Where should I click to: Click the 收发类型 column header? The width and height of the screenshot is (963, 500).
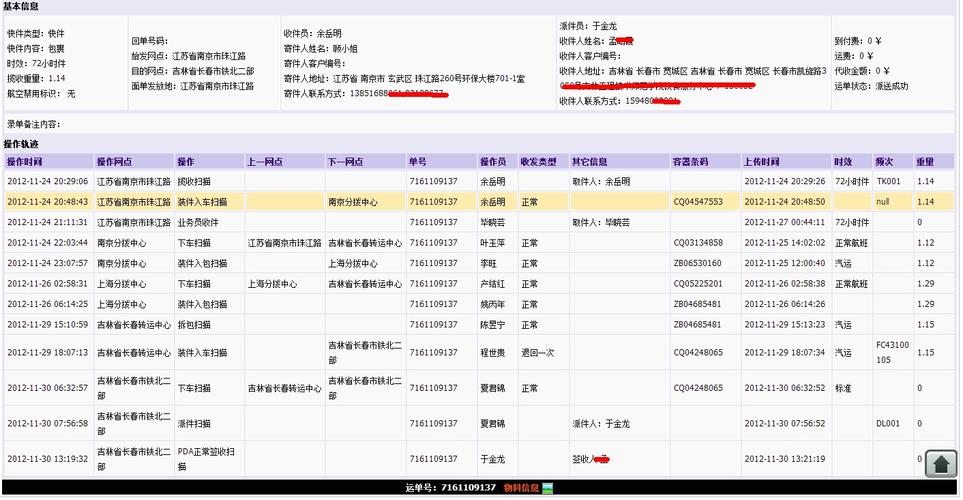point(538,162)
